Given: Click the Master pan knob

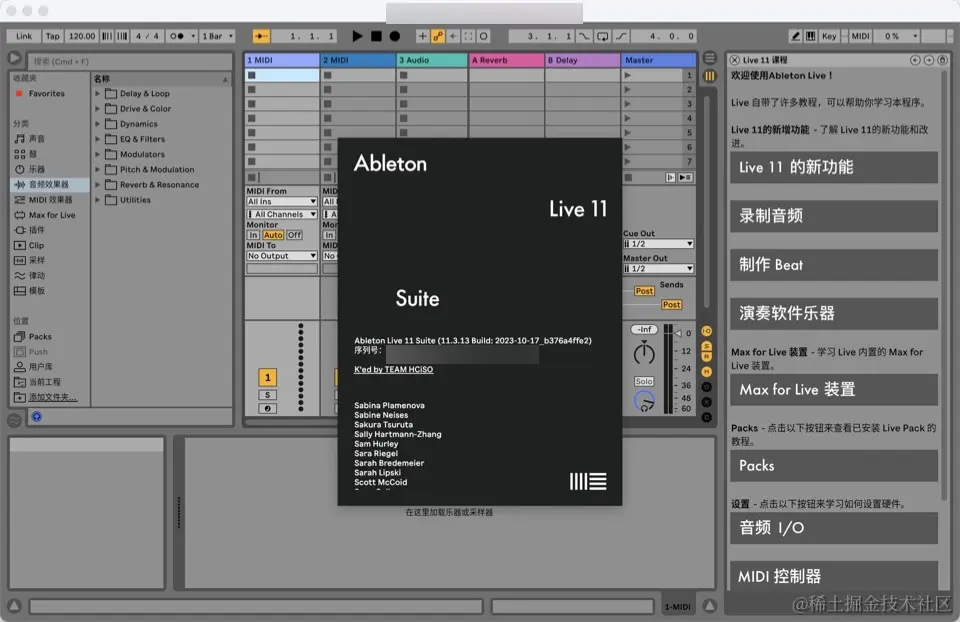Looking at the screenshot, I should (644, 353).
